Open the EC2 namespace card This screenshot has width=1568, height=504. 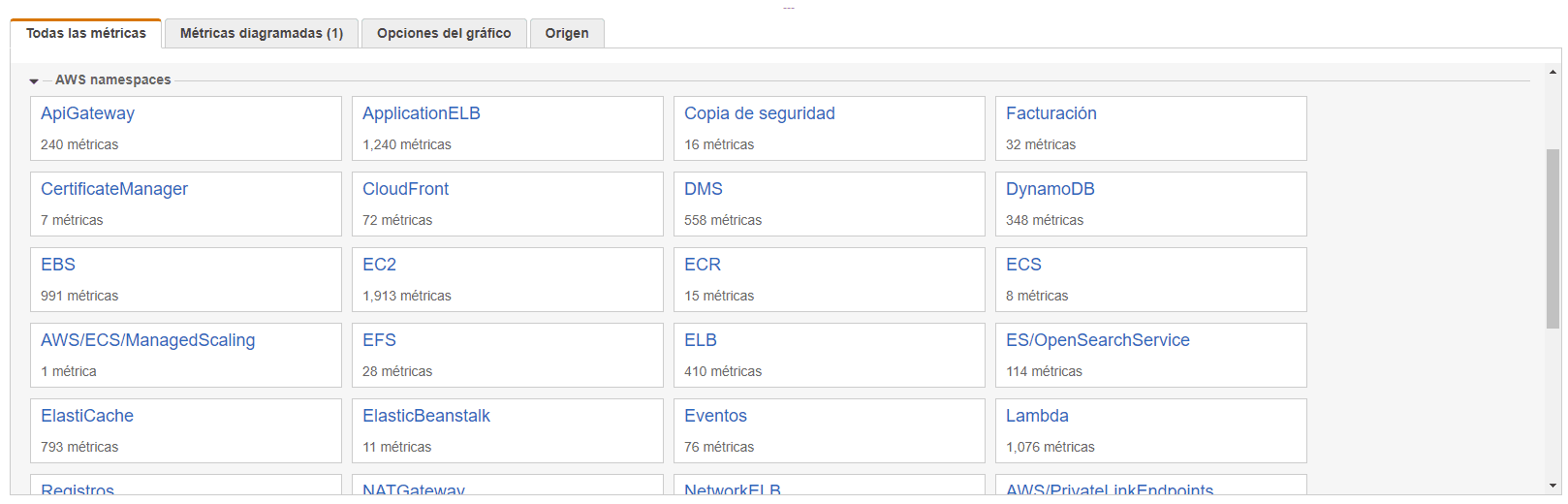pos(380,265)
